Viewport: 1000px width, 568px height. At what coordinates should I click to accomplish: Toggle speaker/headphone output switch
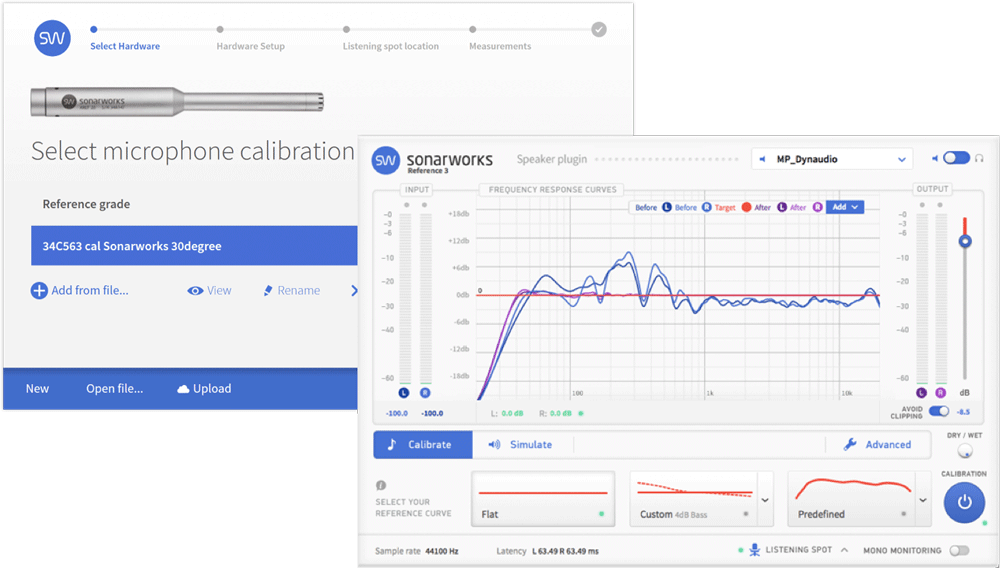pos(956,158)
